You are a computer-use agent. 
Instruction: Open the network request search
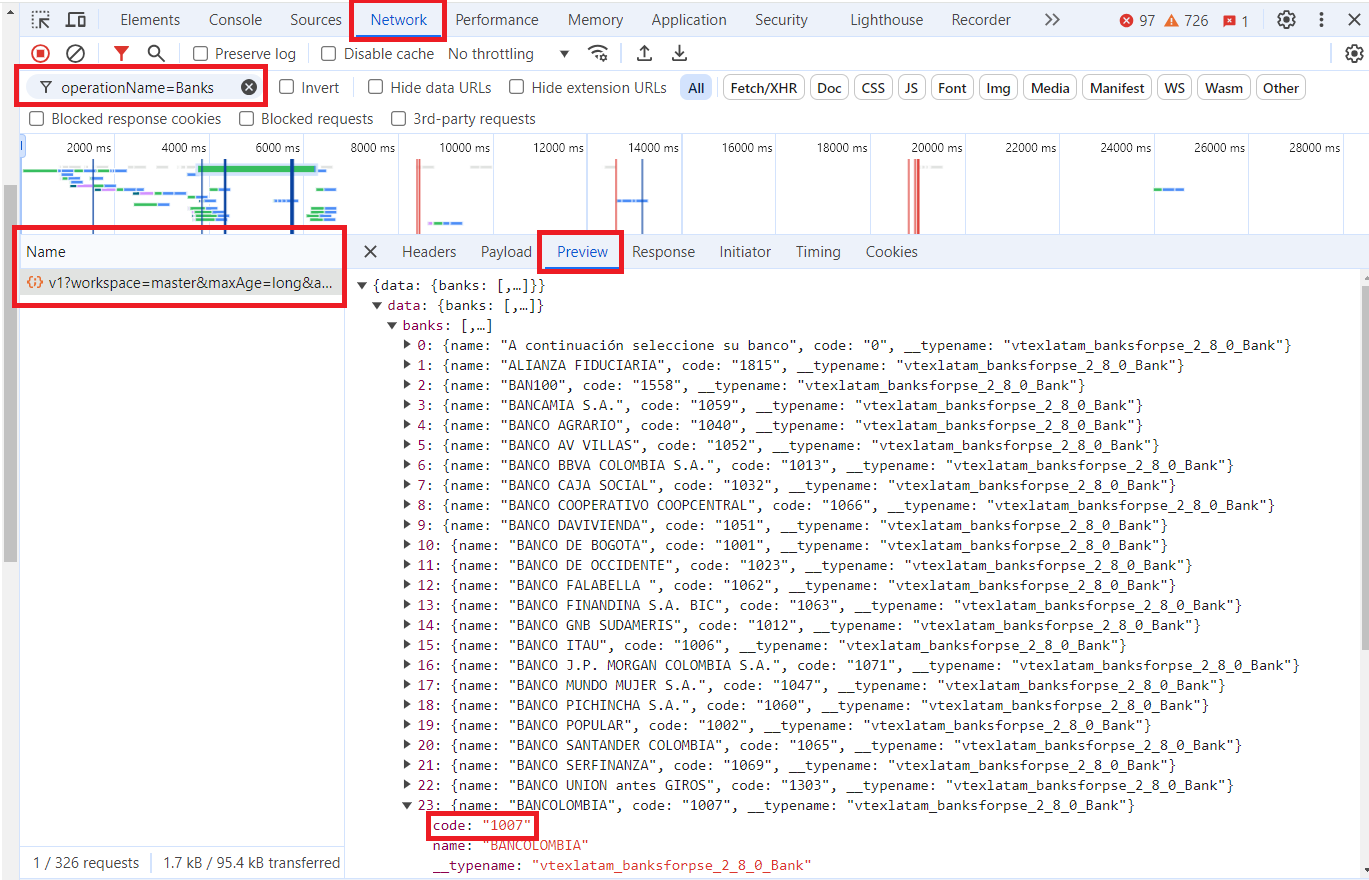tap(154, 53)
